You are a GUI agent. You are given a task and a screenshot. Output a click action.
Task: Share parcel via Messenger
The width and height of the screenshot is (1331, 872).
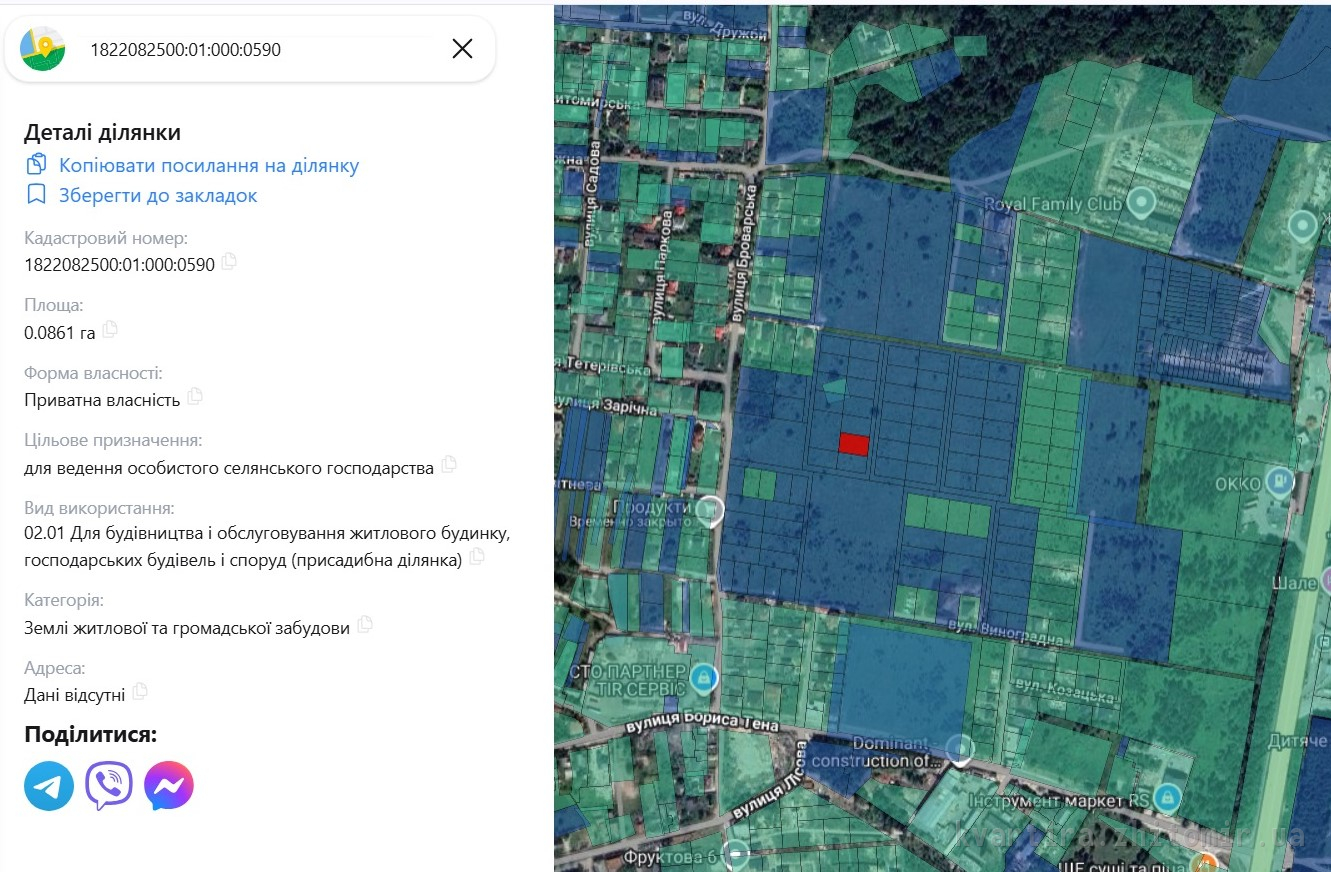tap(169, 786)
